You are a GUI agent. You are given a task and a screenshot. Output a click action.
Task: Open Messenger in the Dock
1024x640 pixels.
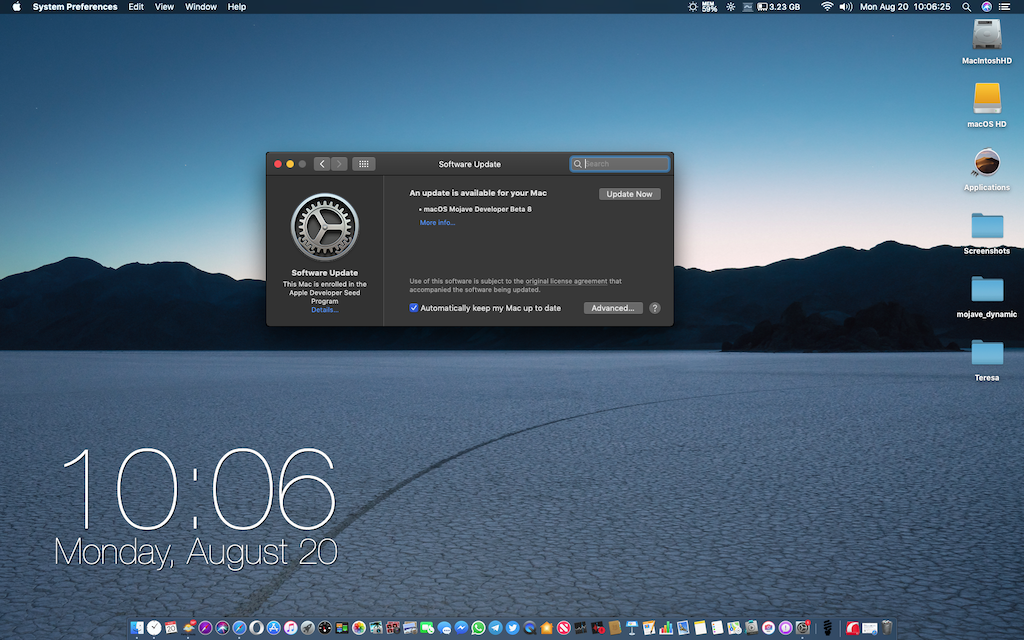point(461,628)
